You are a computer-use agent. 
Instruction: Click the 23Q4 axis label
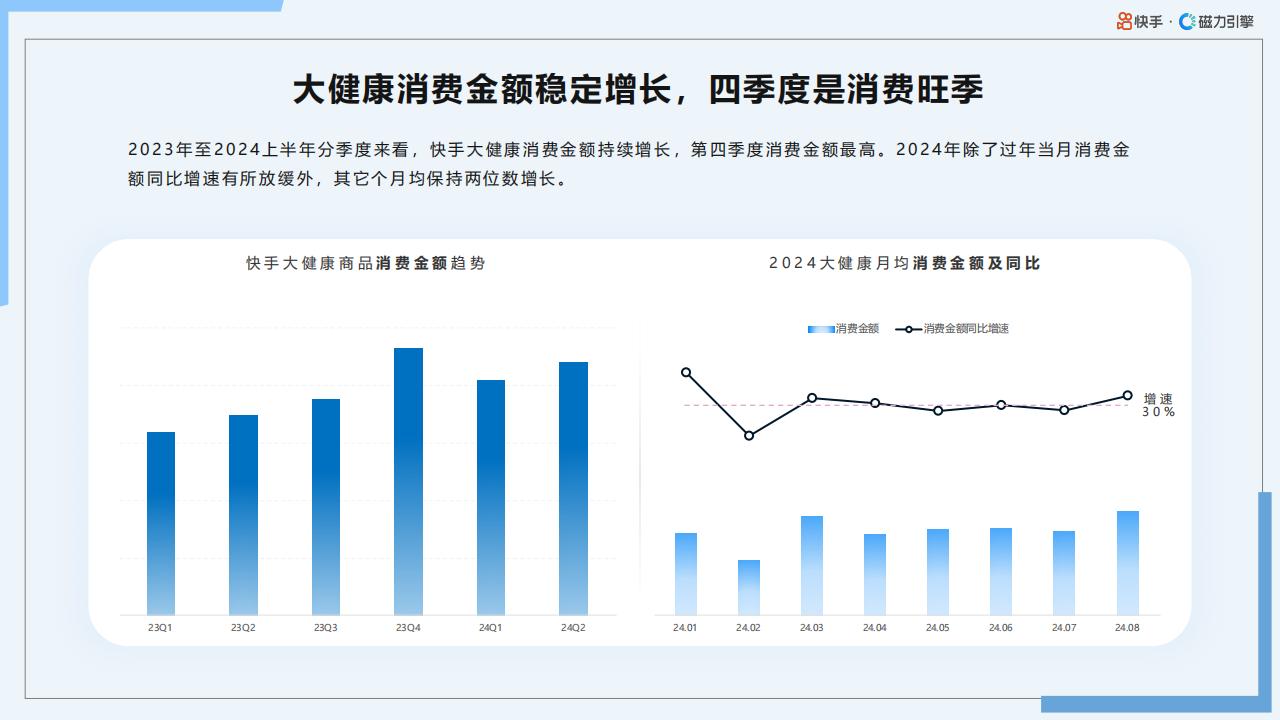coord(408,628)
